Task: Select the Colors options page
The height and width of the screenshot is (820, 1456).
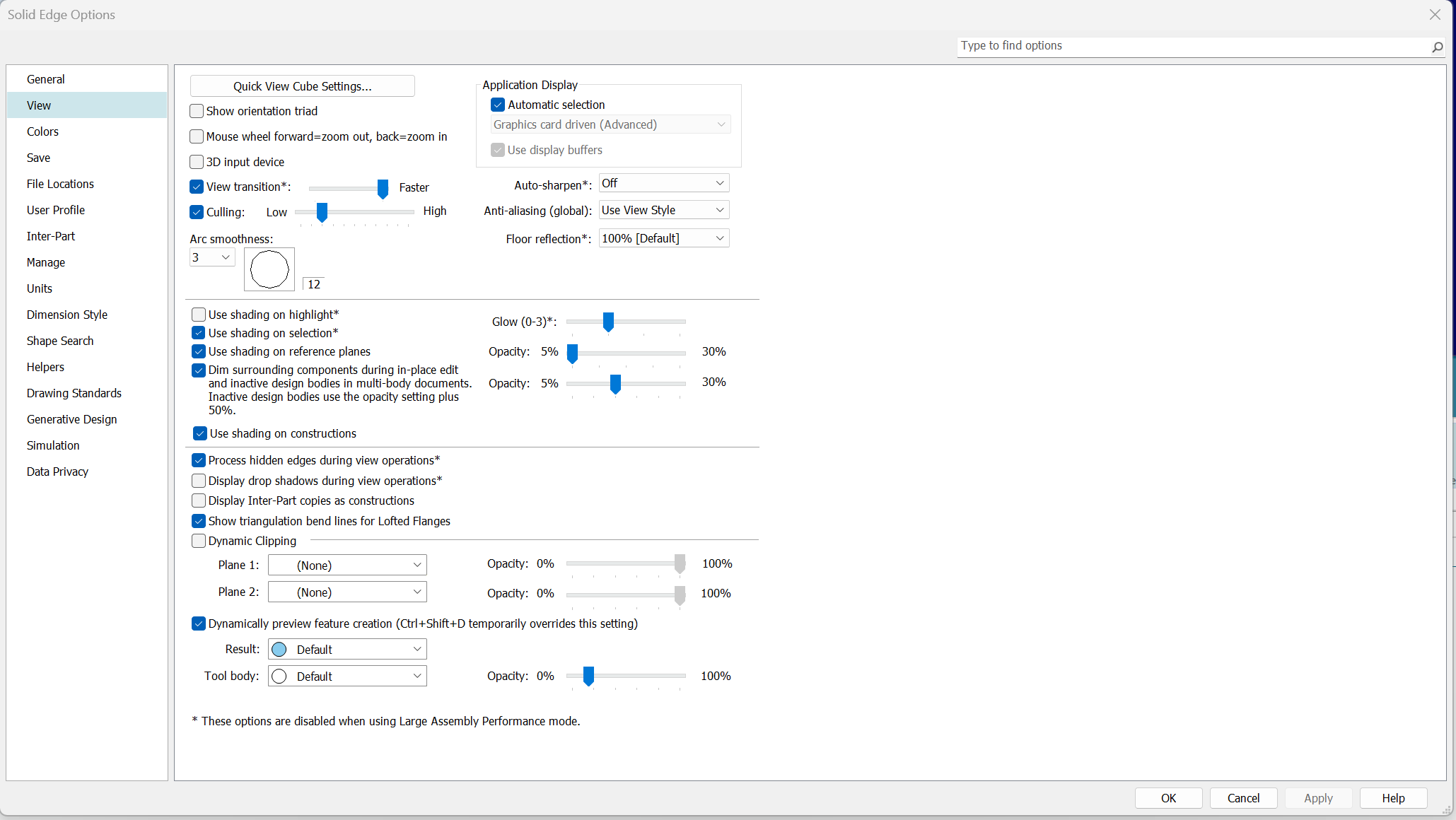Action: (x=42, y=131)
